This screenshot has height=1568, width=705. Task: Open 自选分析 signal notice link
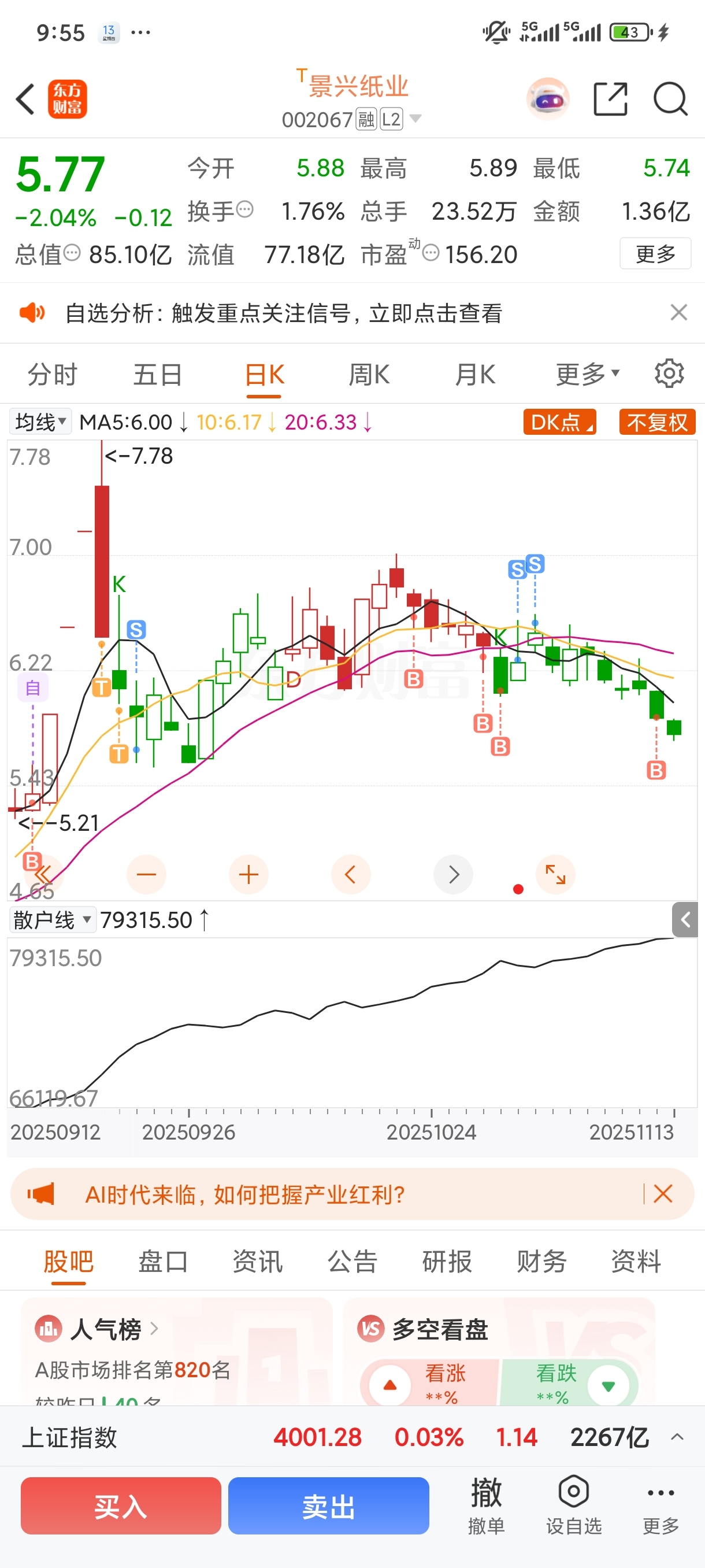coord(284,313)
